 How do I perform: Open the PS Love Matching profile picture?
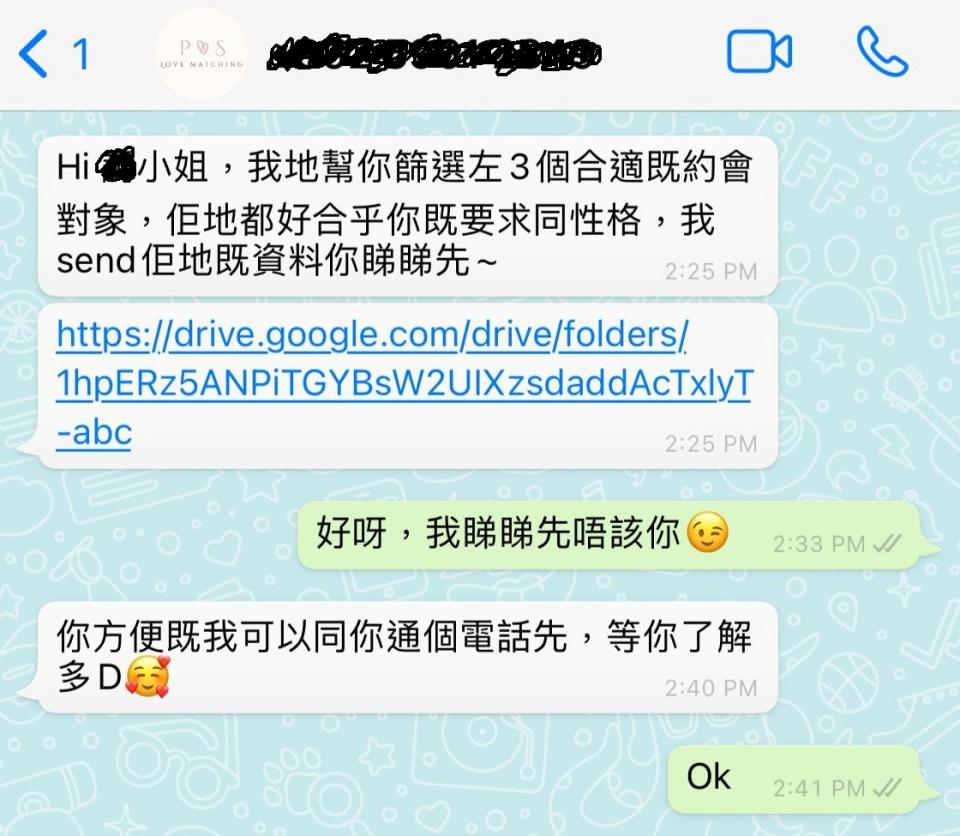(201, 54)
